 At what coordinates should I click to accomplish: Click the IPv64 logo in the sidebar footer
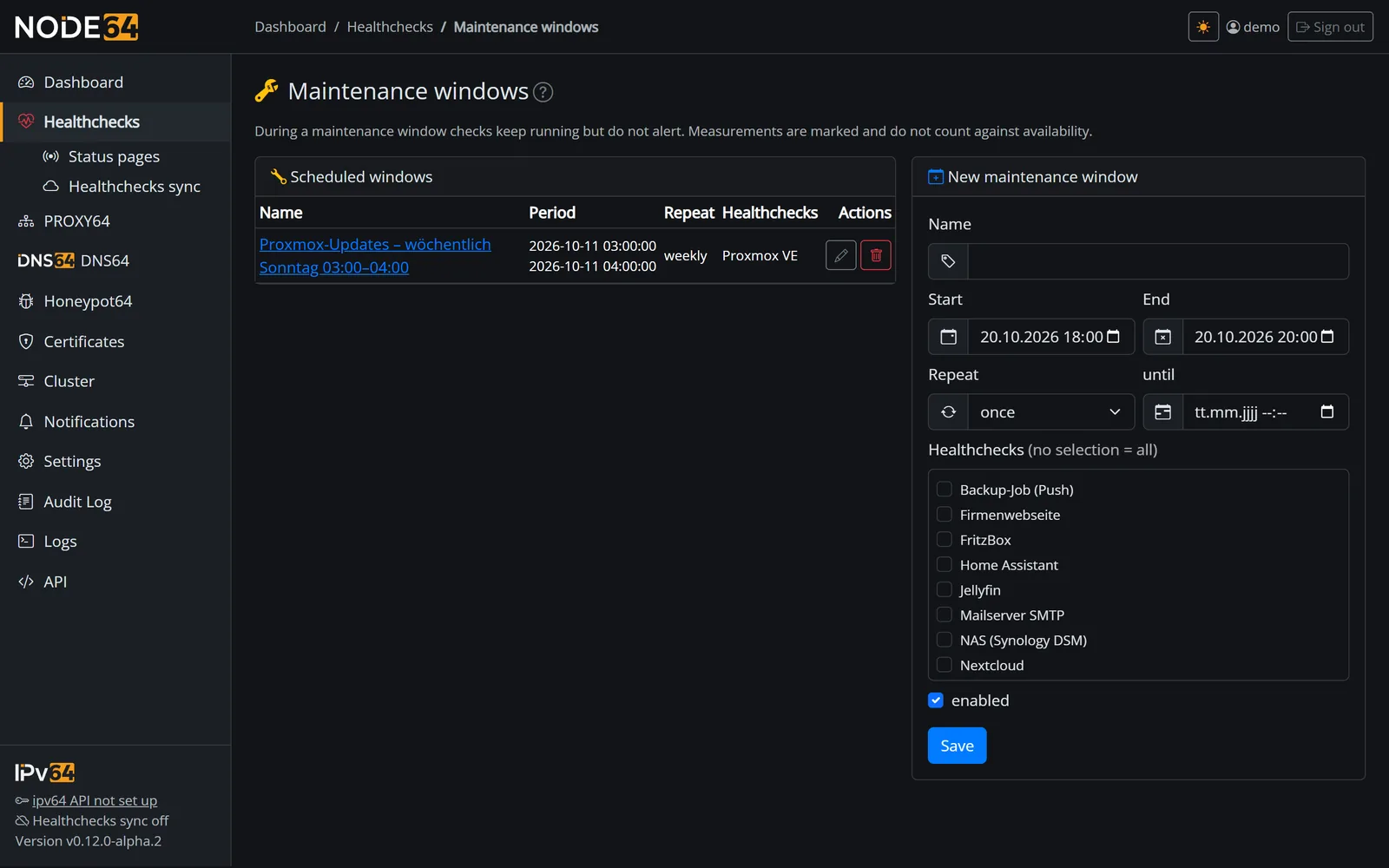[x=45, y=773]
